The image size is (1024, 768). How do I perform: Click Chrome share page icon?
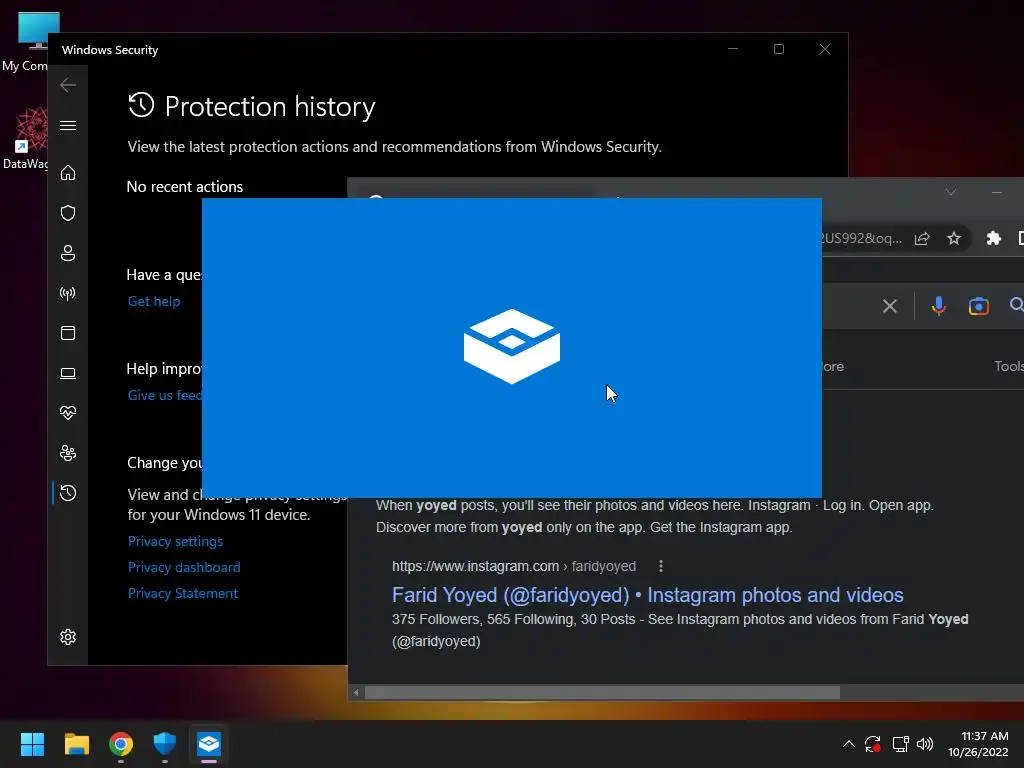click(x=922, y=238)
